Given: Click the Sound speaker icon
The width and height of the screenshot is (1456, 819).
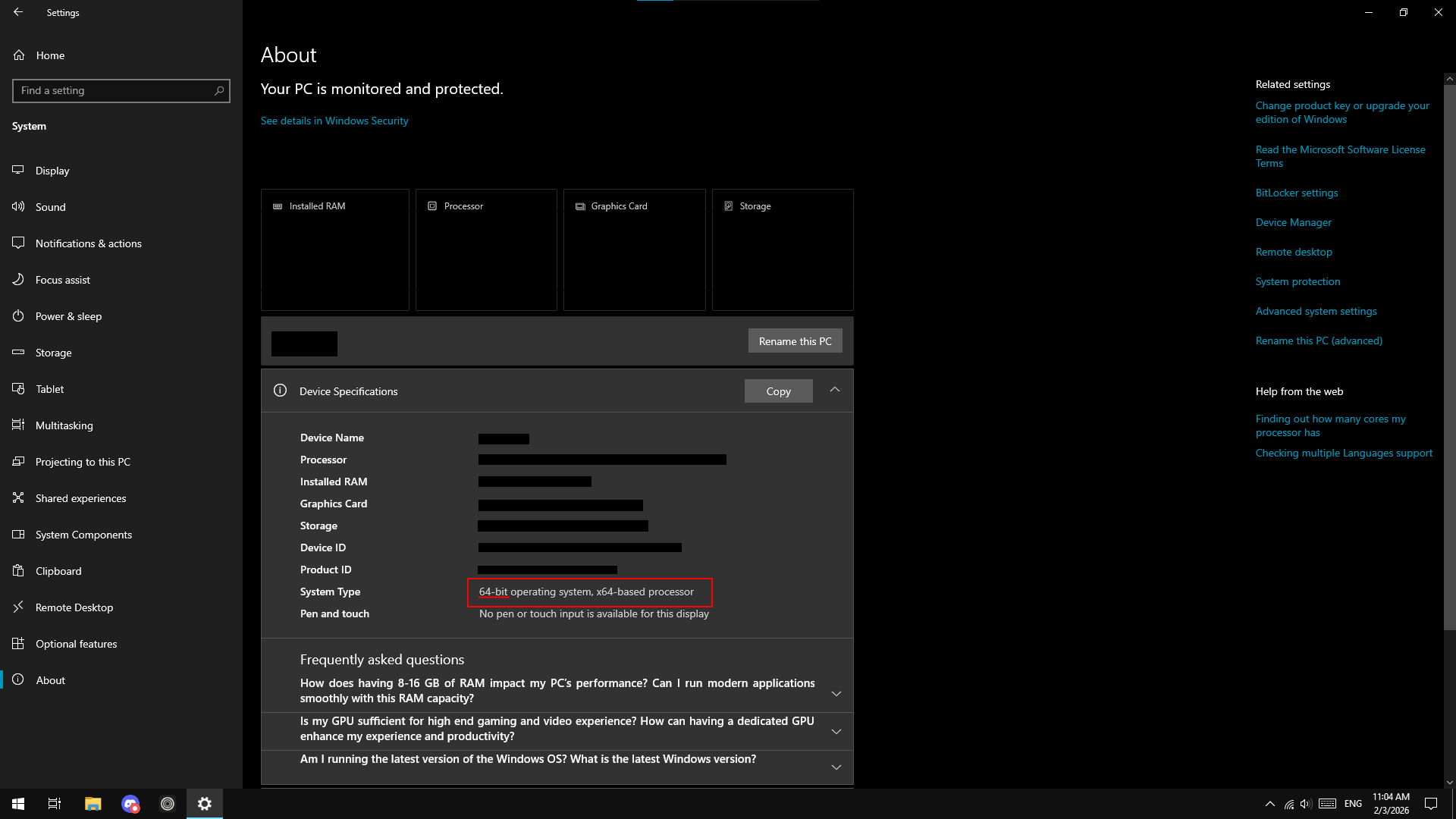Looking at the screenshot, I should point(18,207).
